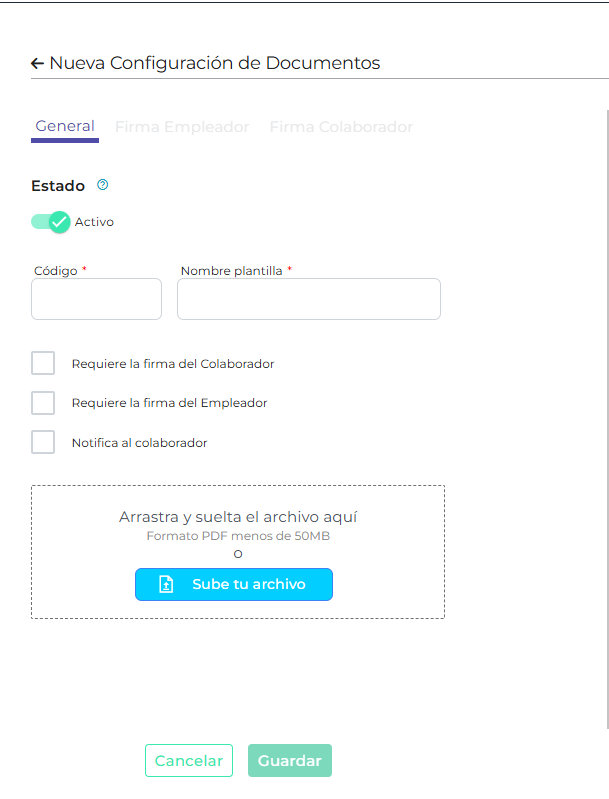Switch to the Firma Empleador tab
Screen dimensions: 609x799
coord(182,127)
